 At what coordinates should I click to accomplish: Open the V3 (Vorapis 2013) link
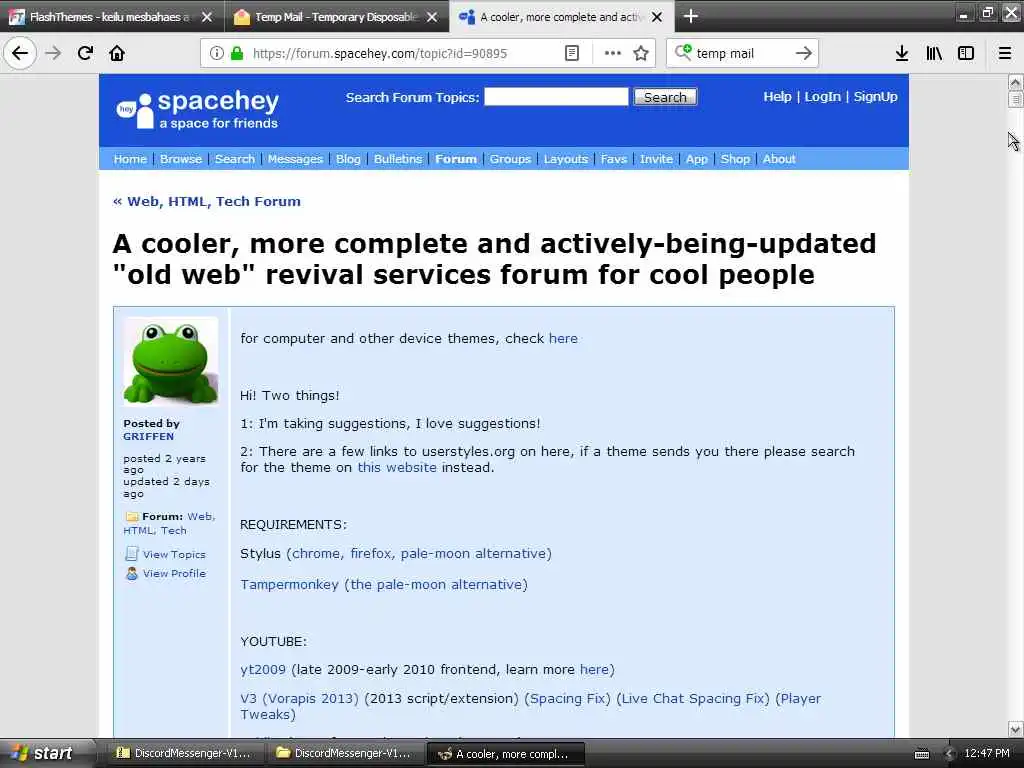(299, 698)
